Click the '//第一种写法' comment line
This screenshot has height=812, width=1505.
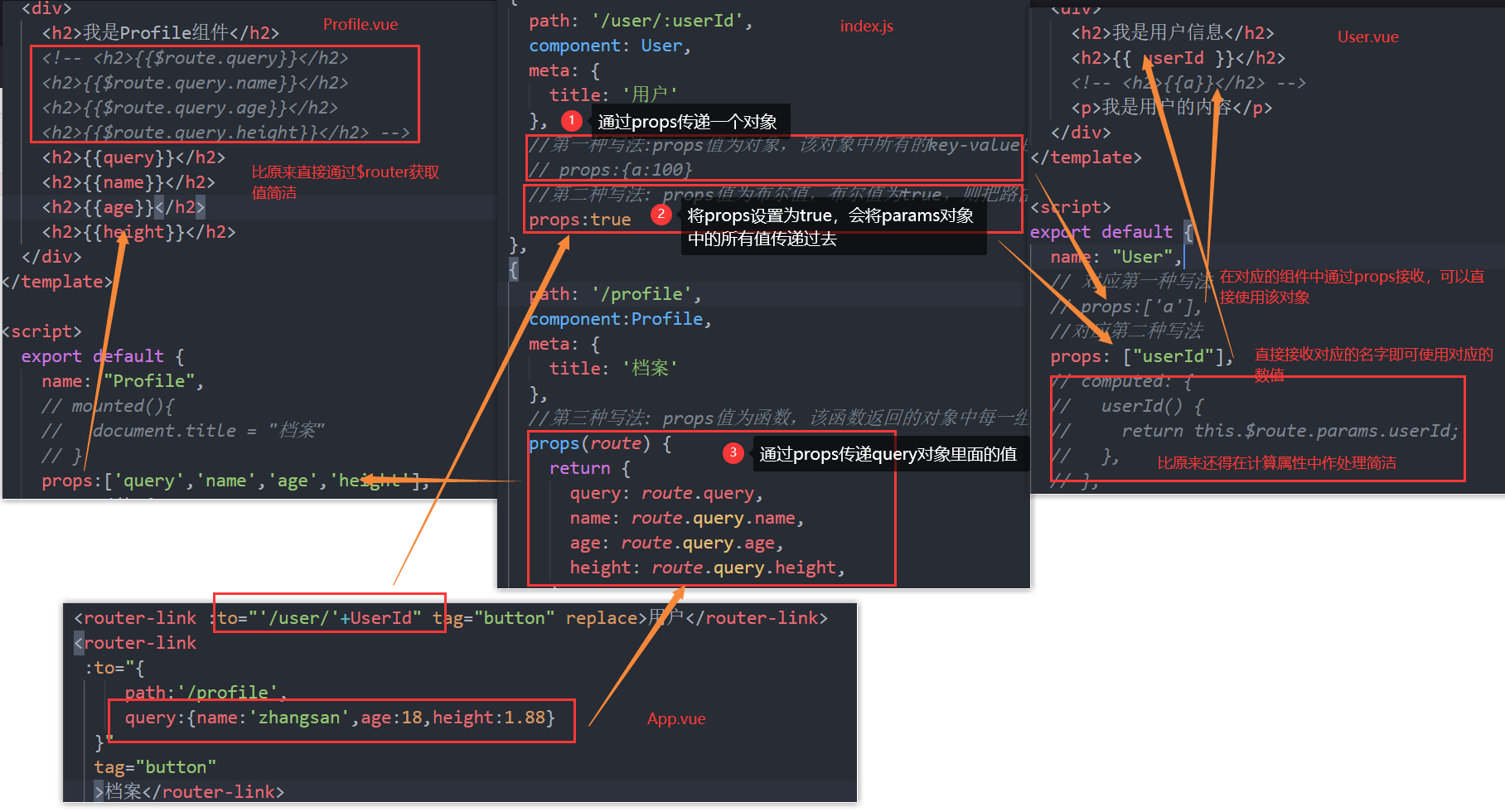coord(777,145)
